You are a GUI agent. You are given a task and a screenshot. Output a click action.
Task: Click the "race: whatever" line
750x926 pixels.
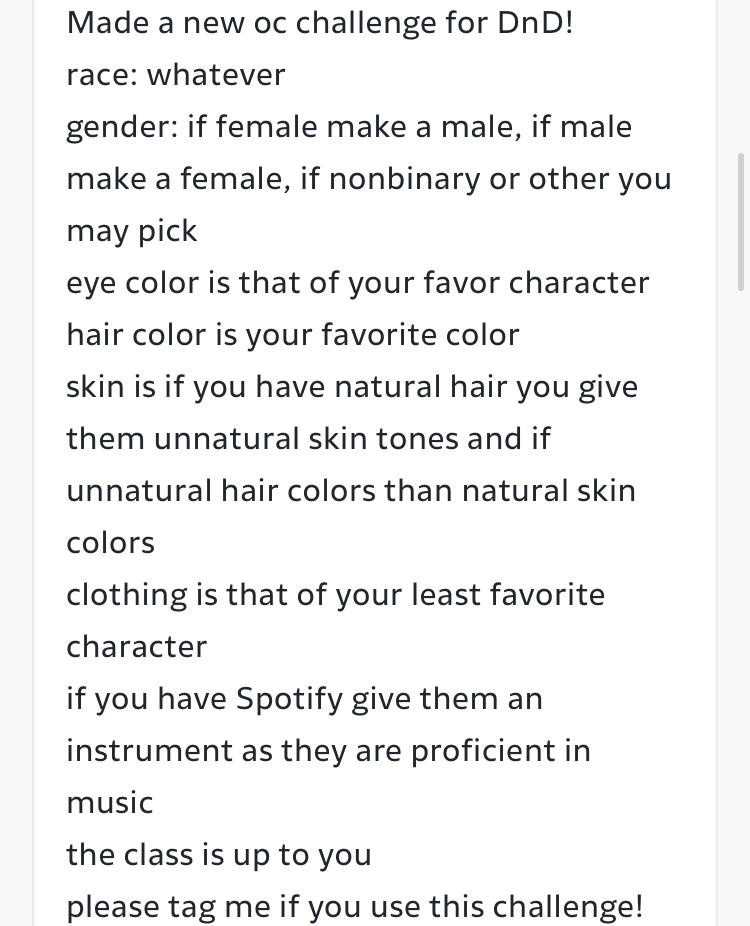[176, 75]
